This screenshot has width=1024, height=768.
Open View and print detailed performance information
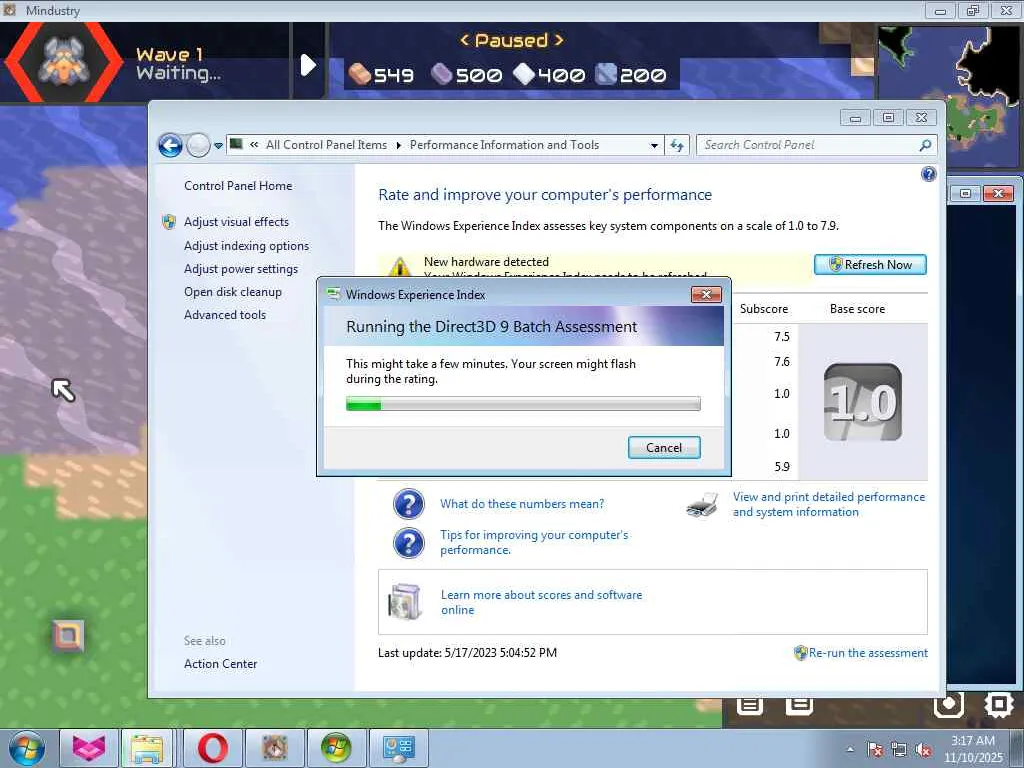[829, 504]
